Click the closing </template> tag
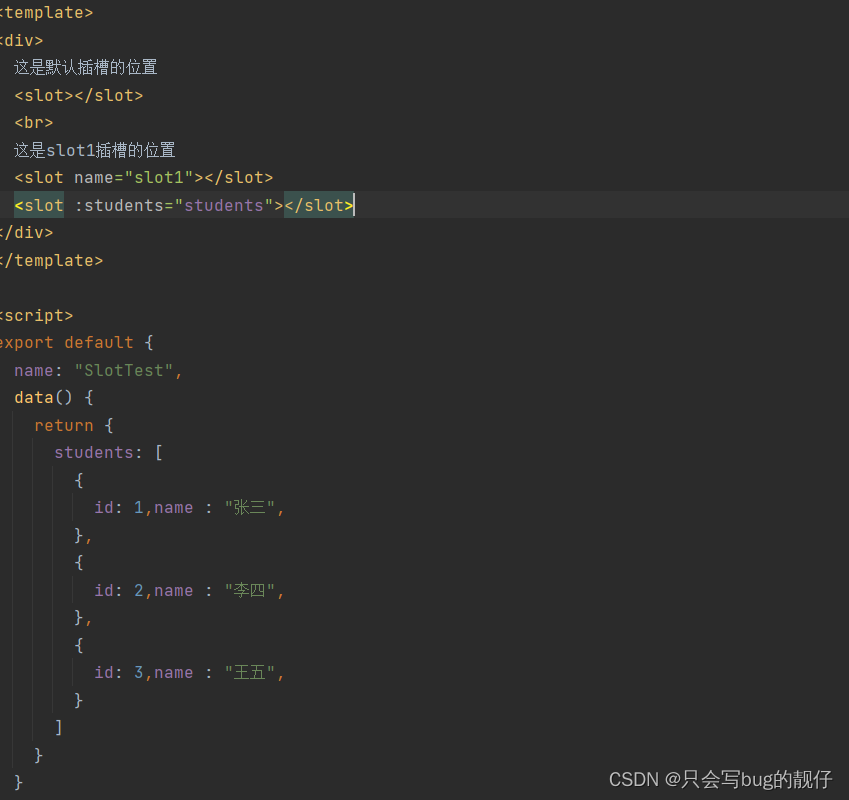This screenshot has height=800, width=849. (51, 260)
